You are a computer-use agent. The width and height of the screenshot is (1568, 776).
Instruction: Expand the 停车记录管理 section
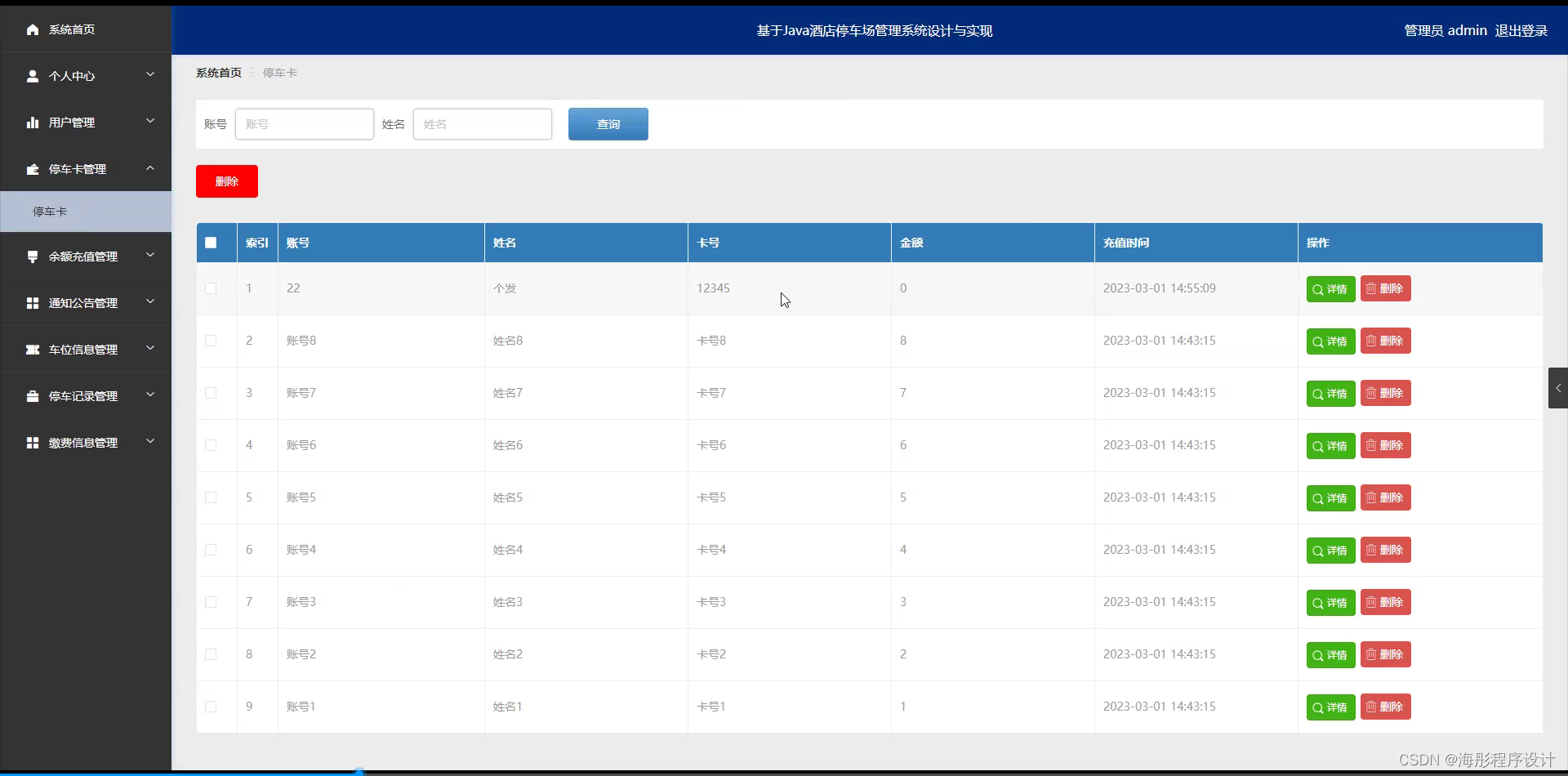click(150, 395)
